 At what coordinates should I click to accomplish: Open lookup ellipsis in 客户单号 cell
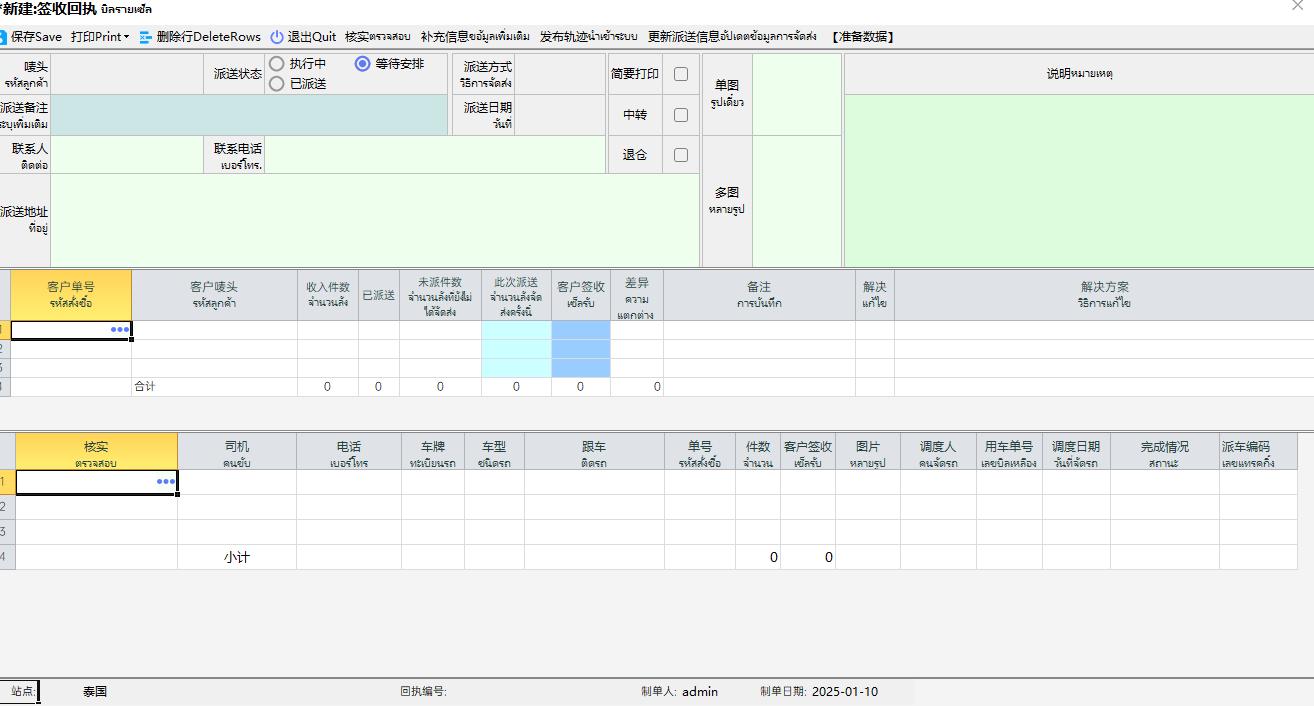tap(120, 329)
